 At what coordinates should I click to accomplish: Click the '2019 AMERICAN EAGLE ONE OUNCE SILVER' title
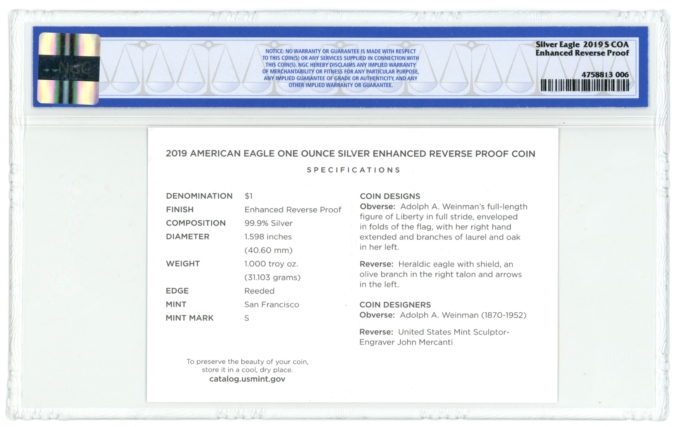(x=350, y=153)
